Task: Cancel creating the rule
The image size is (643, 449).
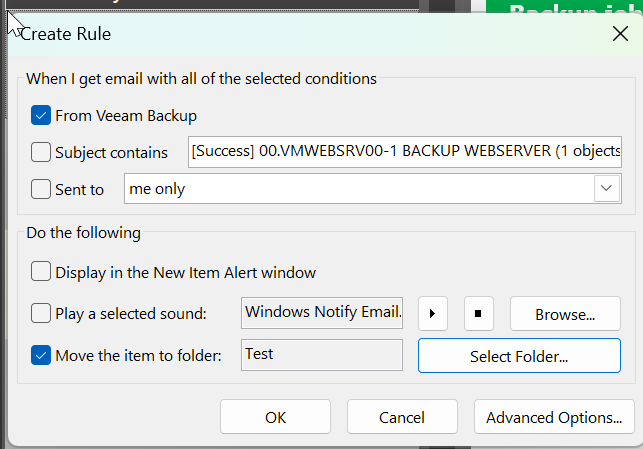Action: pyautogui.click(x=401, y=417)
